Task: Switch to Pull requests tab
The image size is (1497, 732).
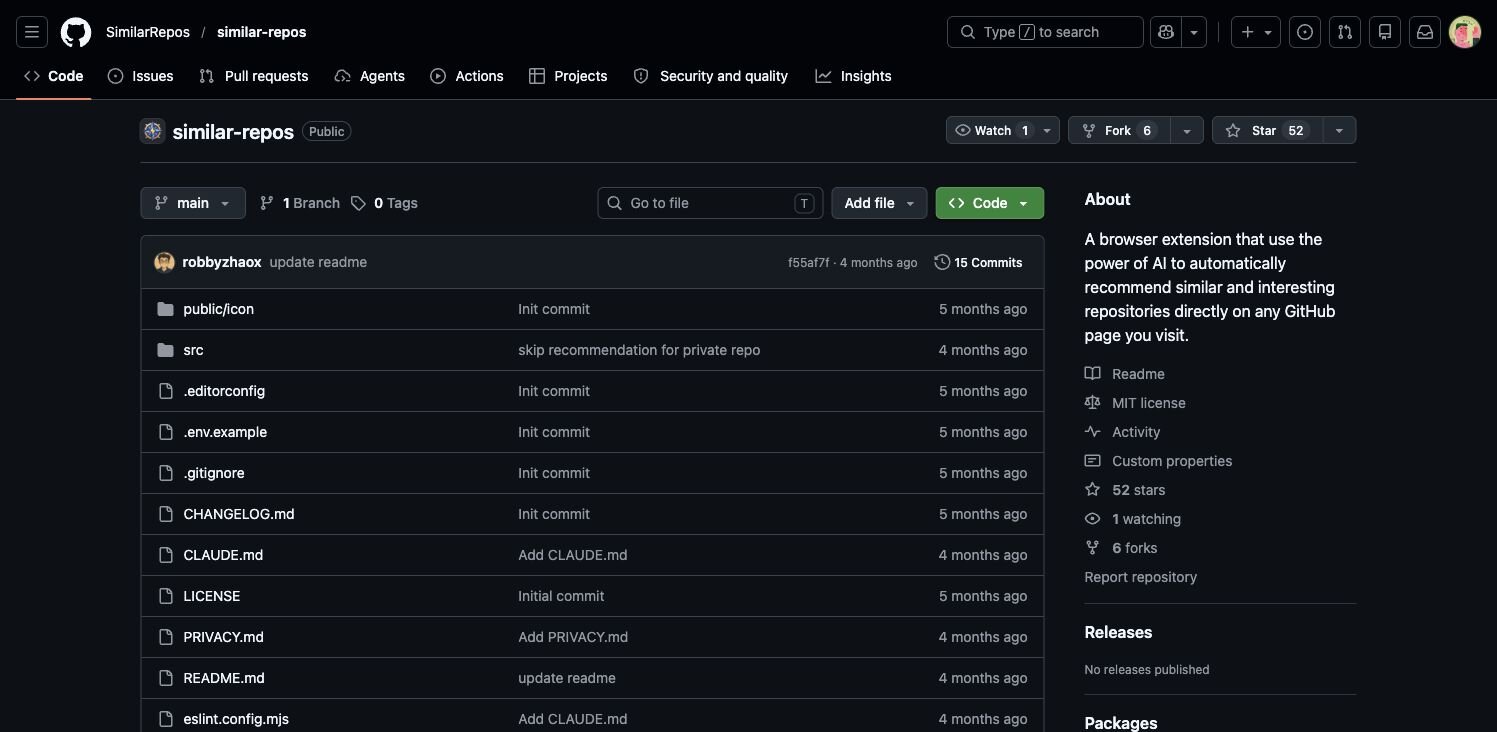Action: point(254,76)
